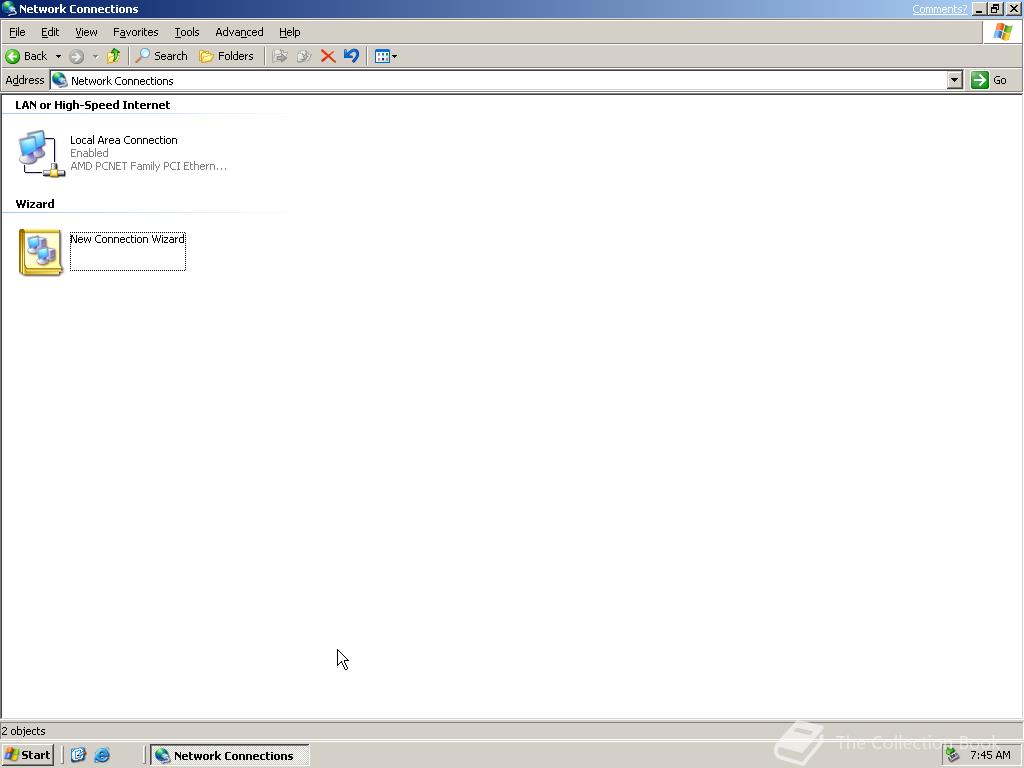Click the network tray icon
The width and height of the screenshot is (1024, 768).
(953, 755)
